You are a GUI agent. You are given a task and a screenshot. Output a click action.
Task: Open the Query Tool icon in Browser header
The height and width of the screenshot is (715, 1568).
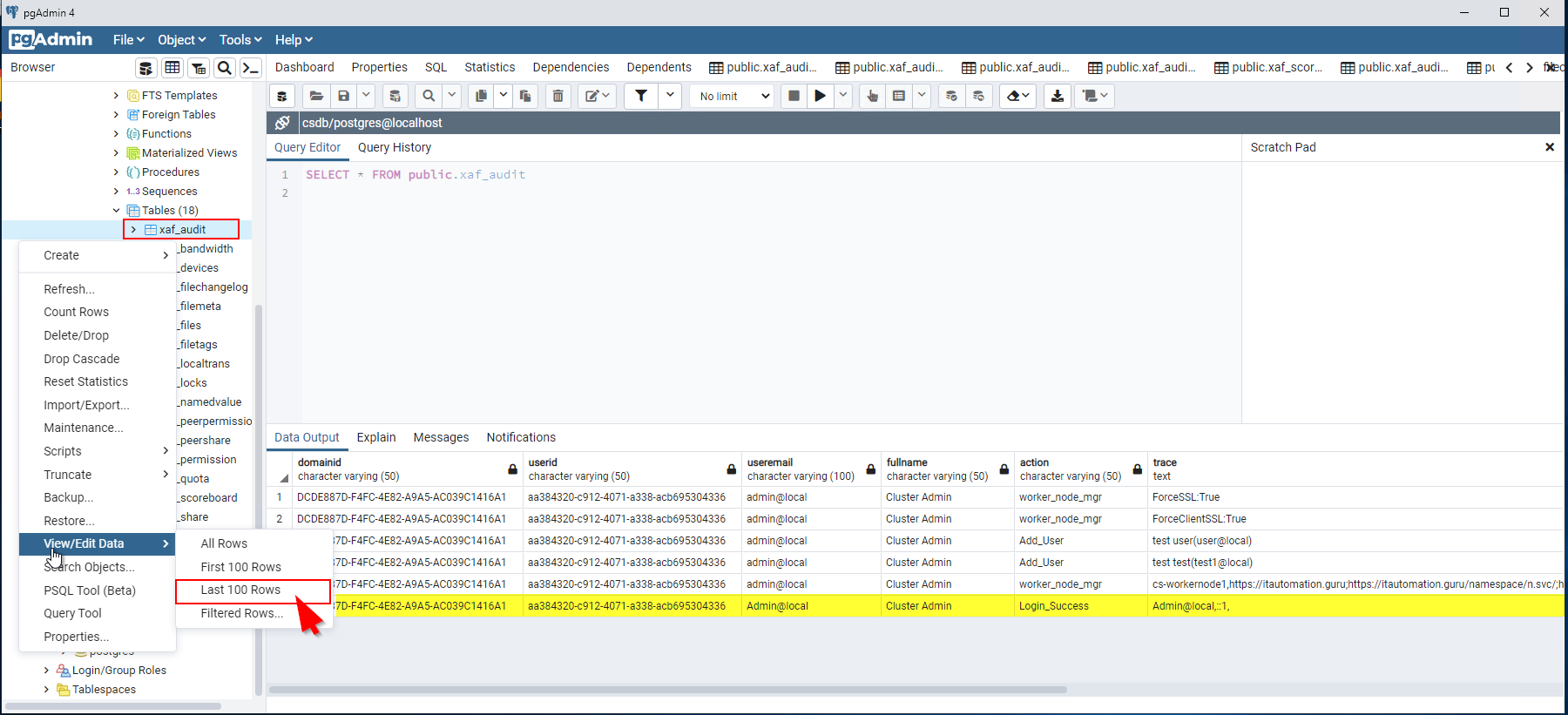pos(146,68)
